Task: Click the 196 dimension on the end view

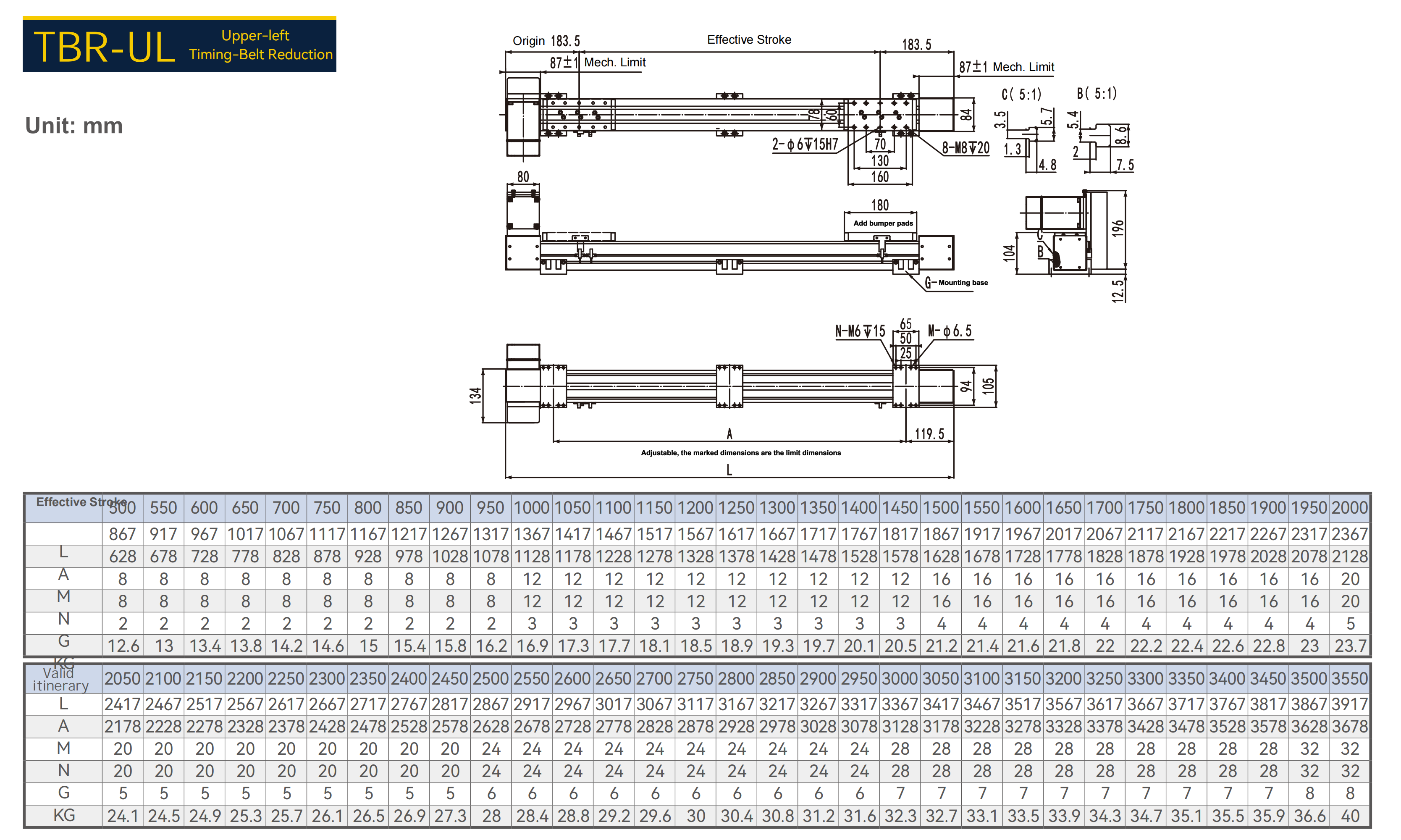Action: click(1118, 228)
